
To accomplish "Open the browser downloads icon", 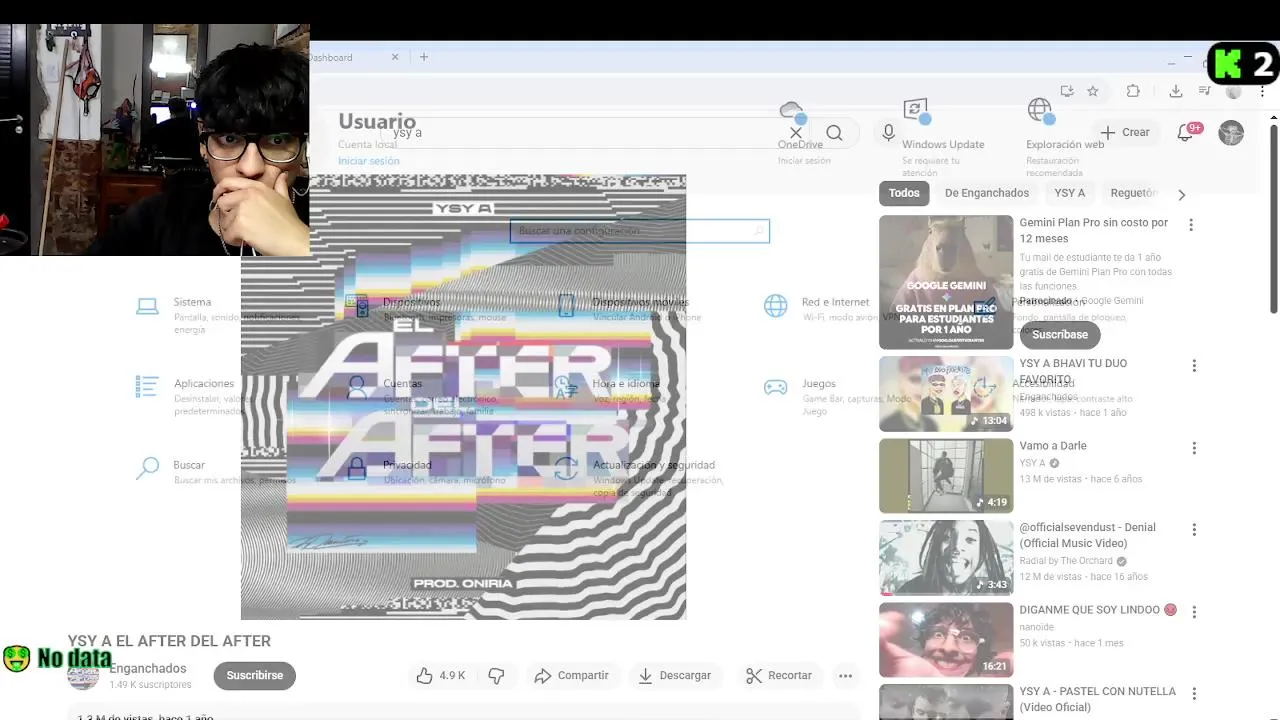I will [1176, 91].
